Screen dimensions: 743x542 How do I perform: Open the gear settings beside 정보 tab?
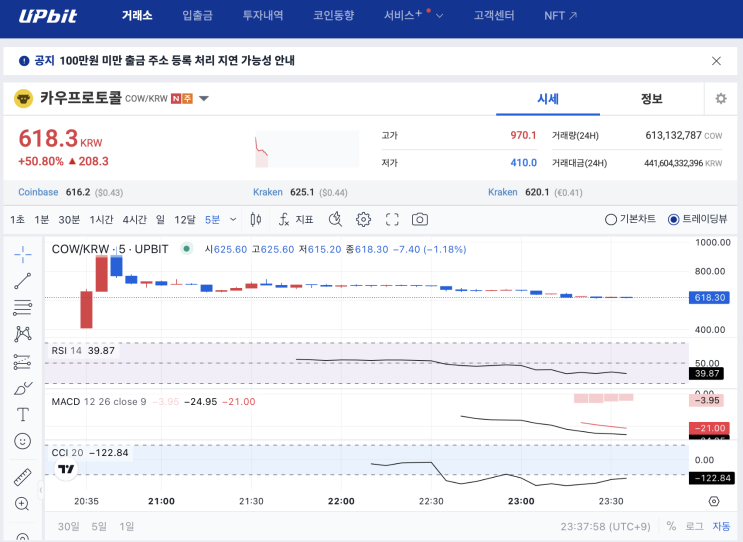click(721, 99)
